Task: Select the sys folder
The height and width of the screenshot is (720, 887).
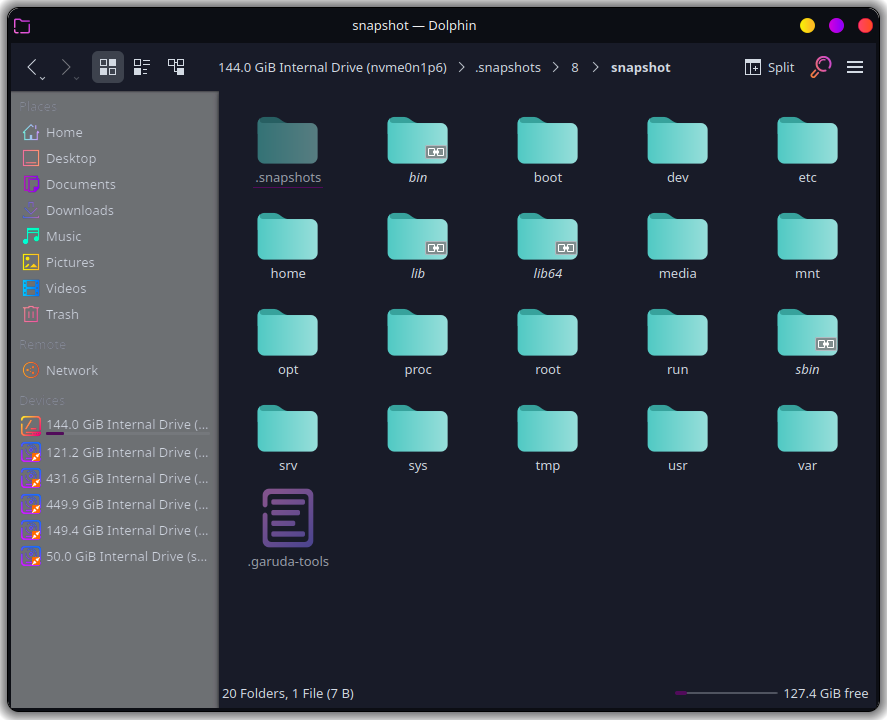Action: click(417, 429)
